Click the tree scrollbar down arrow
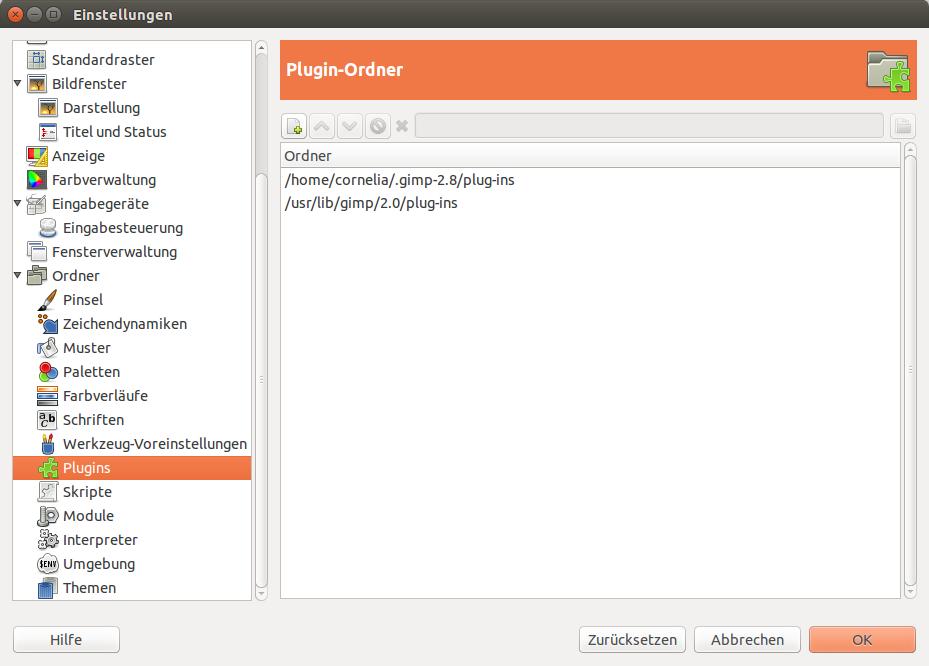 (x=261, y=593)
